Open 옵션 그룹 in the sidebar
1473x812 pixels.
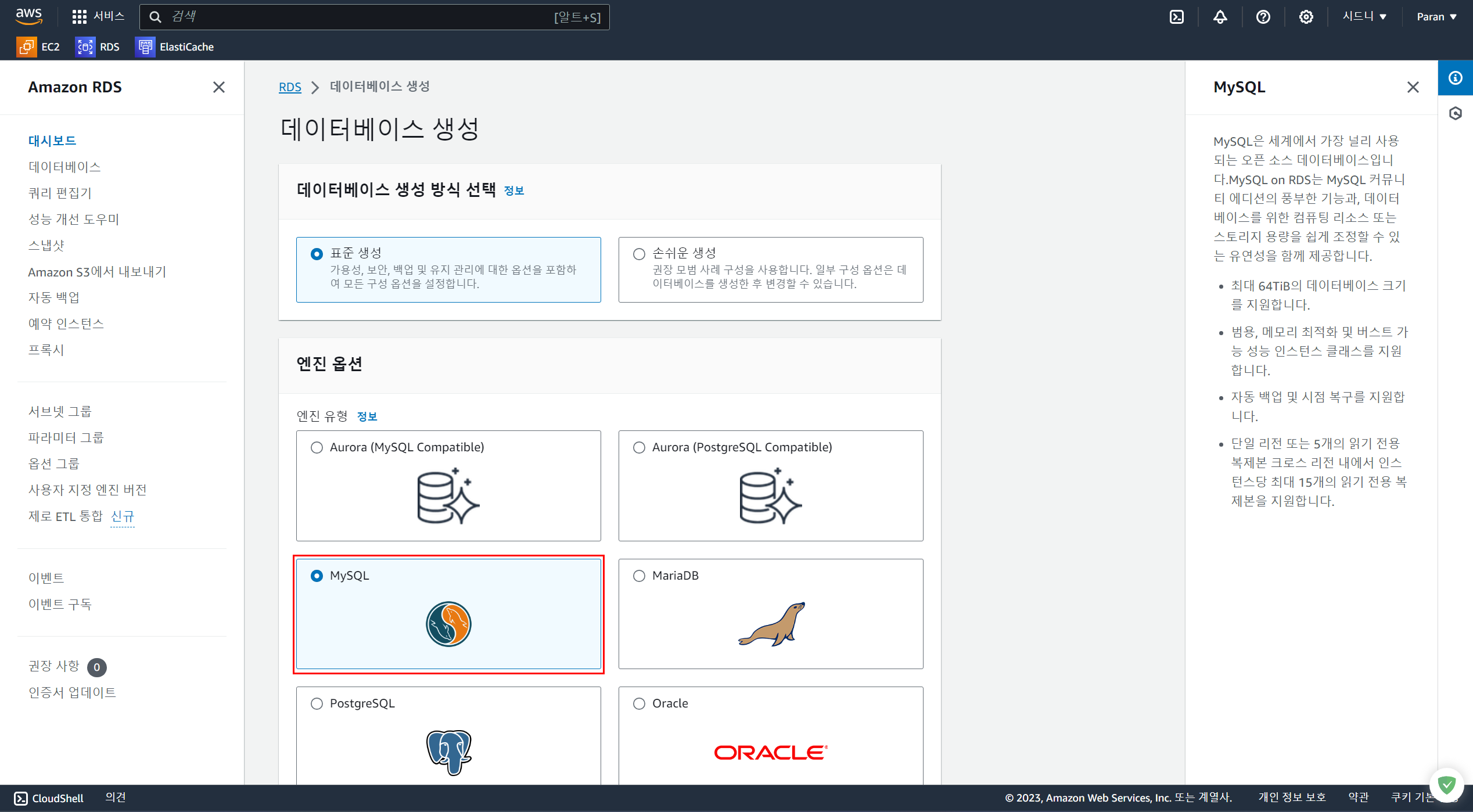pos(54,464)
